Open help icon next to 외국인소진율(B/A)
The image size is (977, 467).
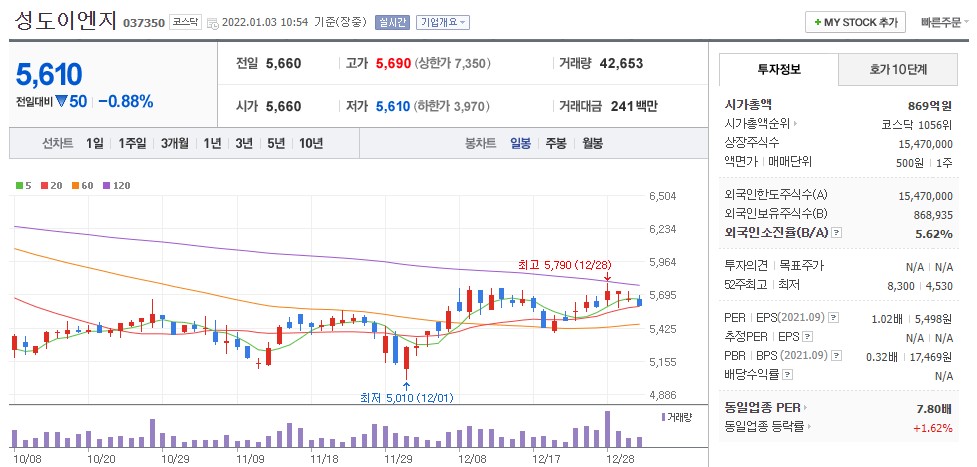tap(837, 233)
